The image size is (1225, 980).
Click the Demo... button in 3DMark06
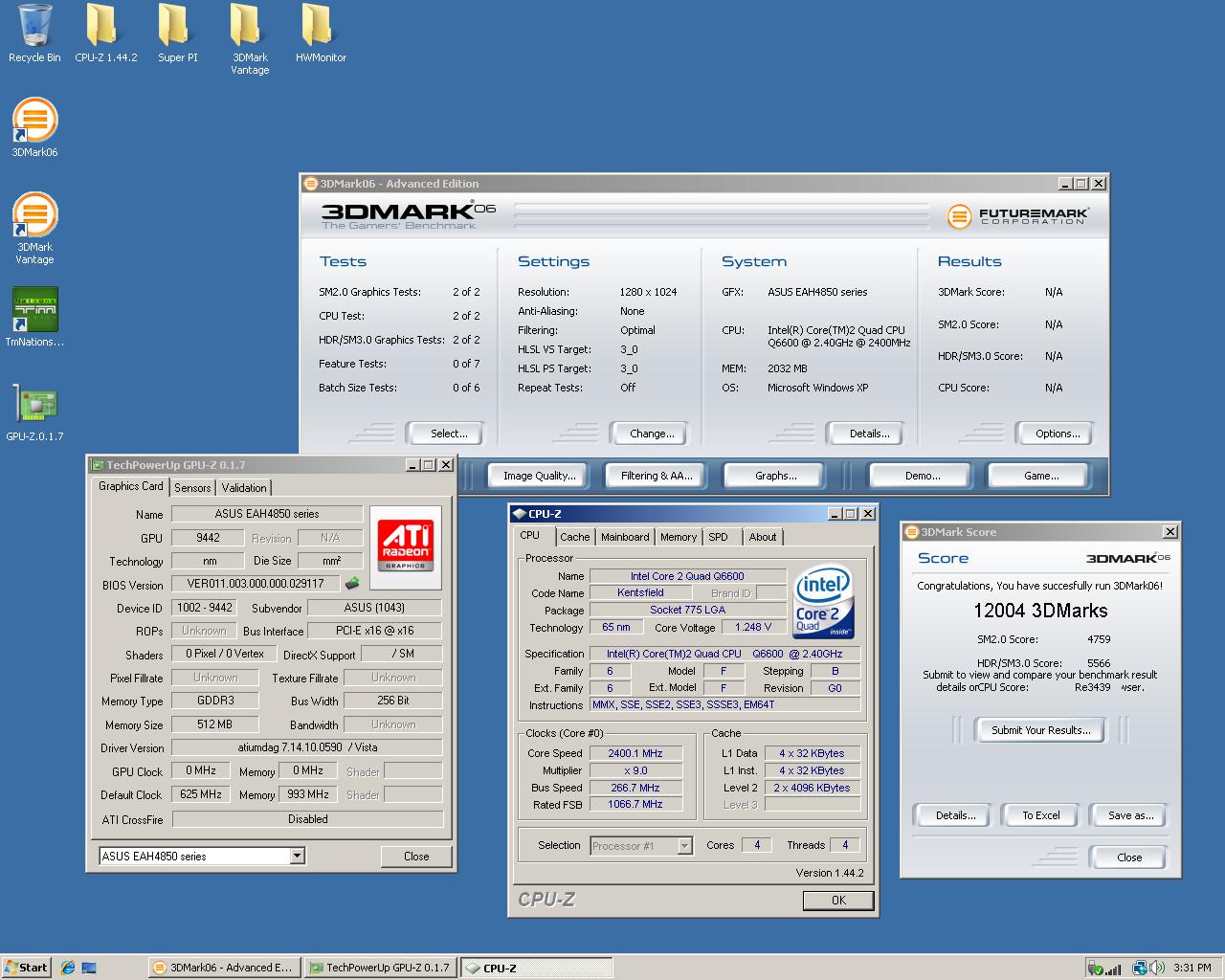coord(923,476)
